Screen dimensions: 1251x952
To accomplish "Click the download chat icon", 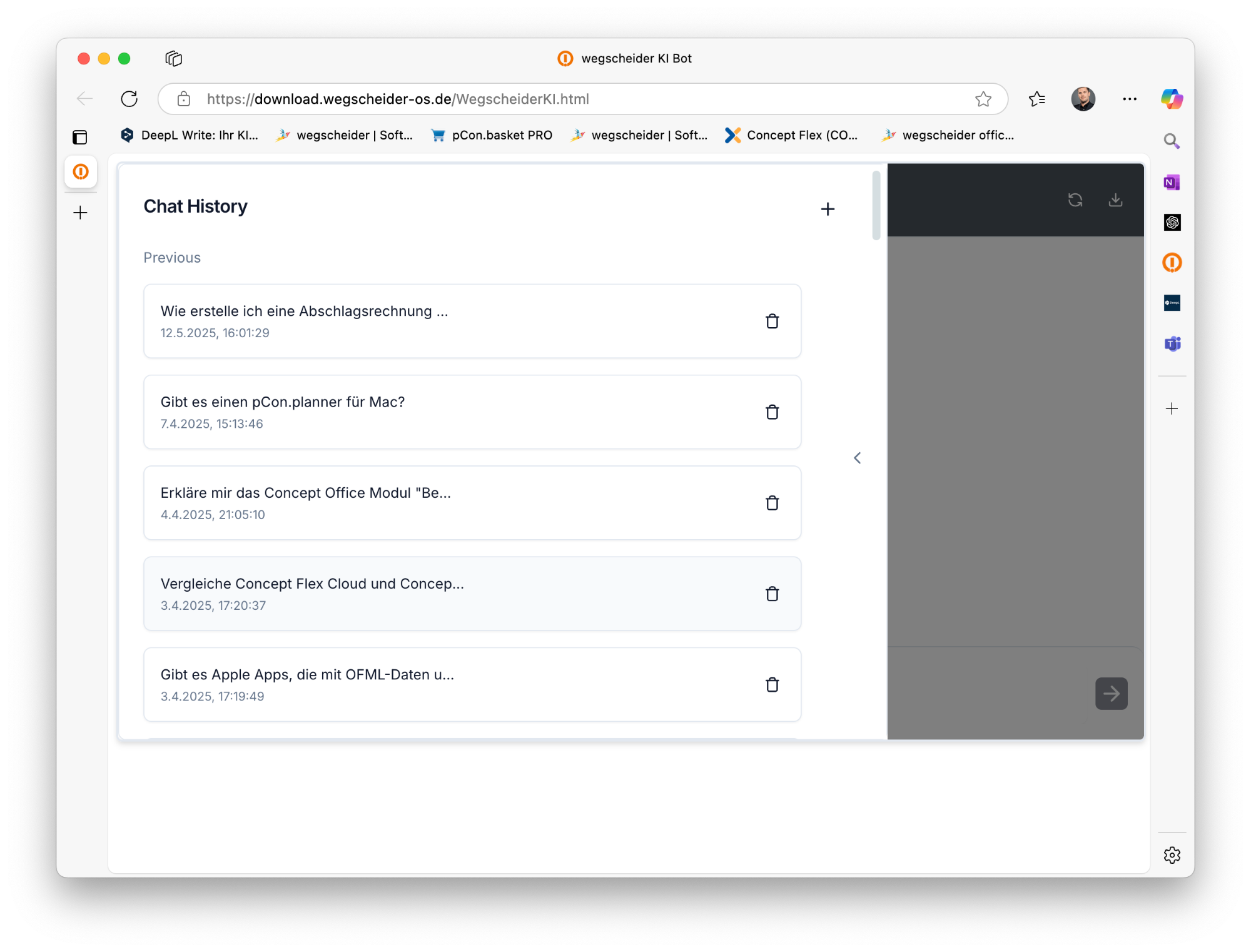I will (x=1115, y=200).
